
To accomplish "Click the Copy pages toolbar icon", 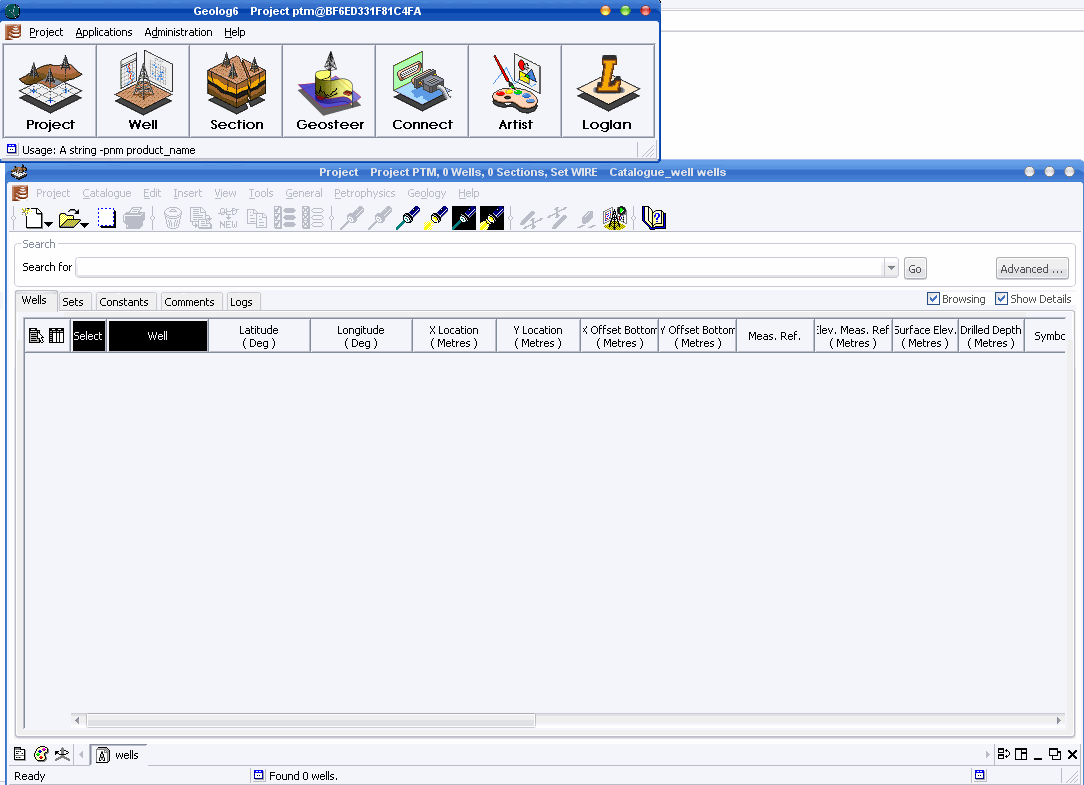I will [x=257, y=219].
